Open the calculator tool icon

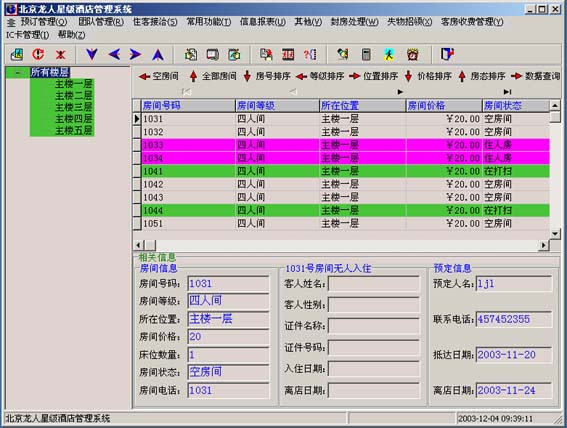[x=366, y=55]
